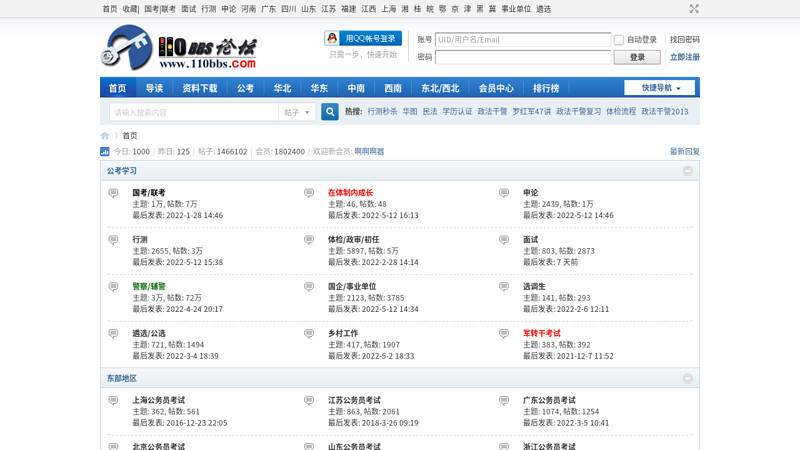Click hot search term 罗红军47讲

click(x=532, y=112)
